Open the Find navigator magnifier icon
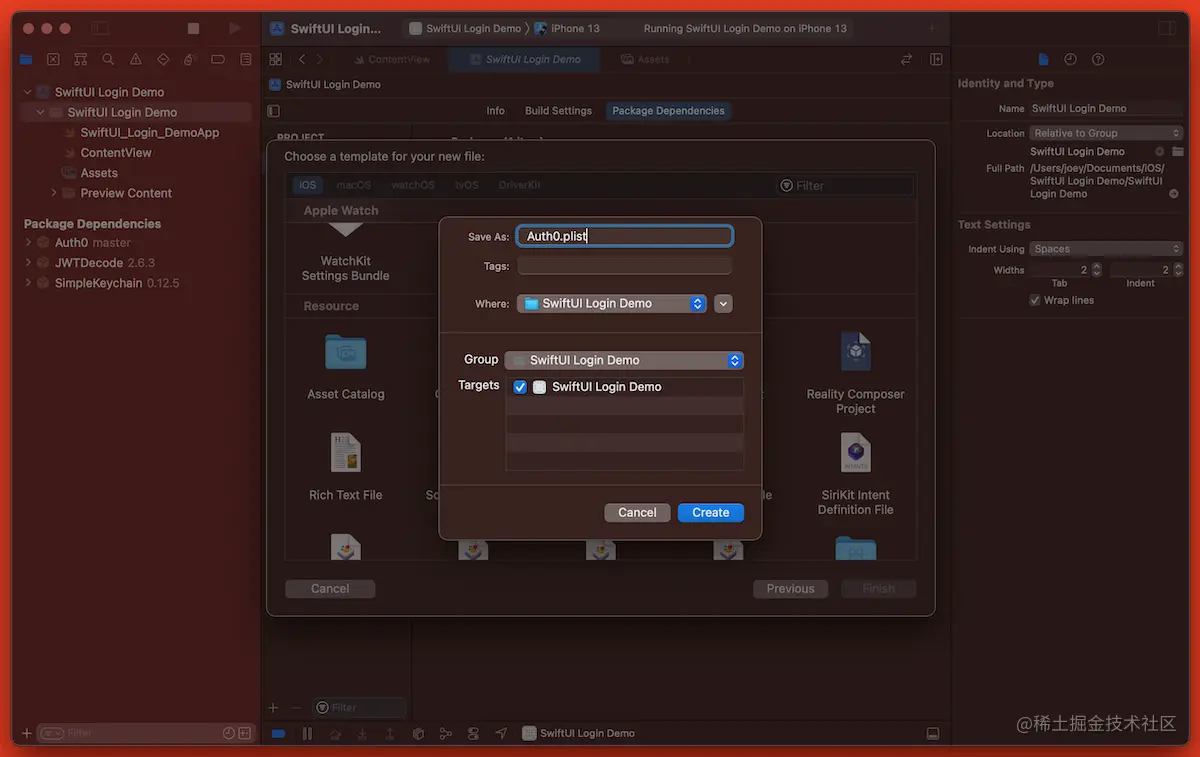Screen dimensions: 1200x757 [x=108, y=60]
